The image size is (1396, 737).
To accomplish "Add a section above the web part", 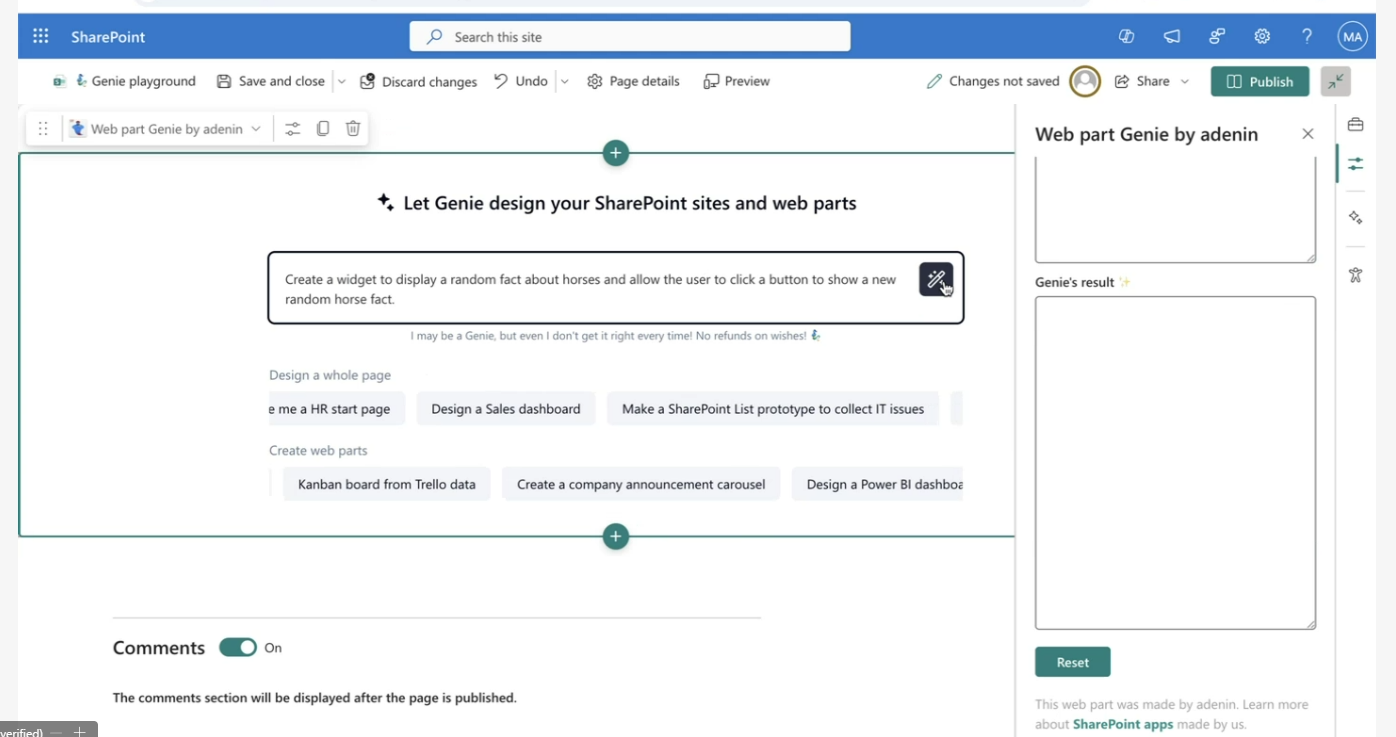I will [x=616, y=153].
